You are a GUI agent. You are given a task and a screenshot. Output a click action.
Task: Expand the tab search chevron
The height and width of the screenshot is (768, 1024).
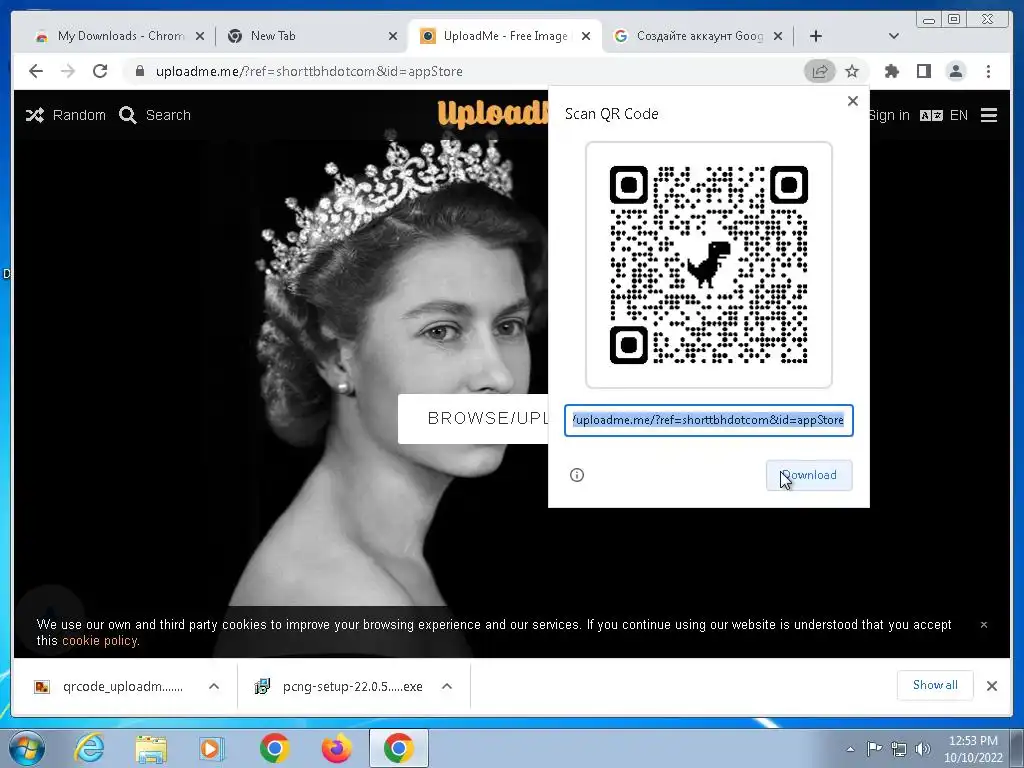coord(894,36)
